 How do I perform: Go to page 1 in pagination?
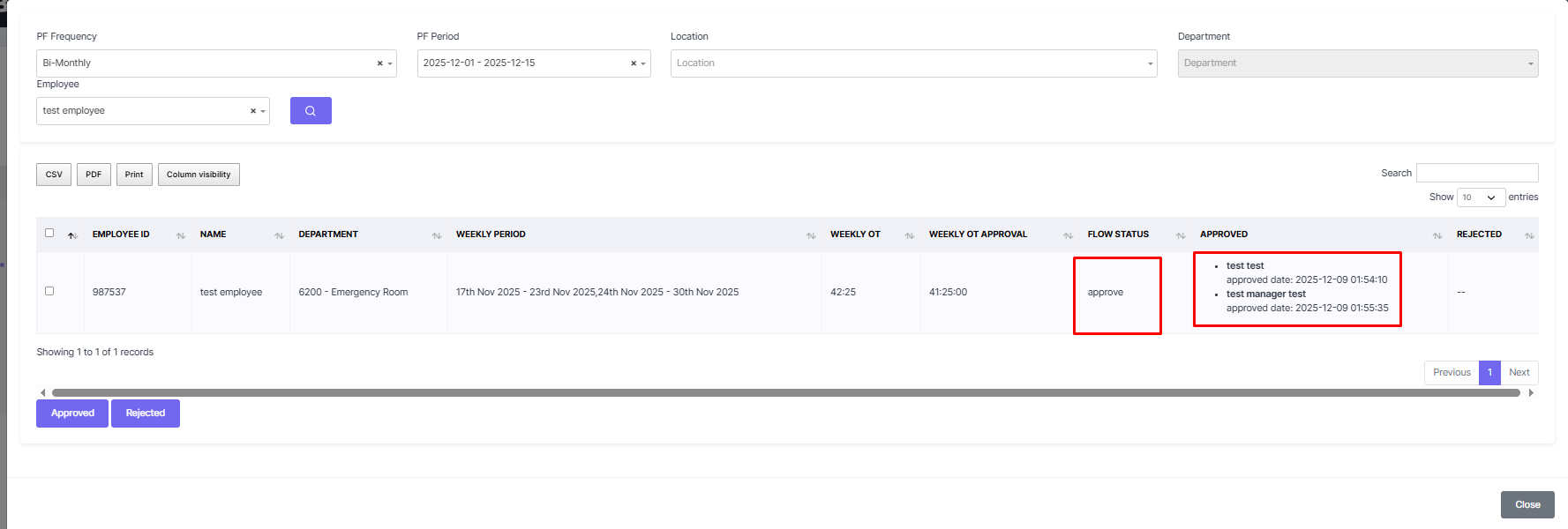pyautogui.click(x=1489, y=373)
